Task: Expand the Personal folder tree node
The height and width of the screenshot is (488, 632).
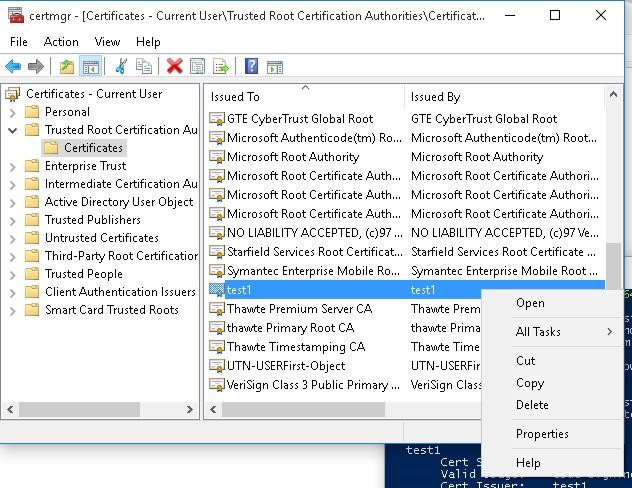Action: pyautogui.click(x=12, y=112)
